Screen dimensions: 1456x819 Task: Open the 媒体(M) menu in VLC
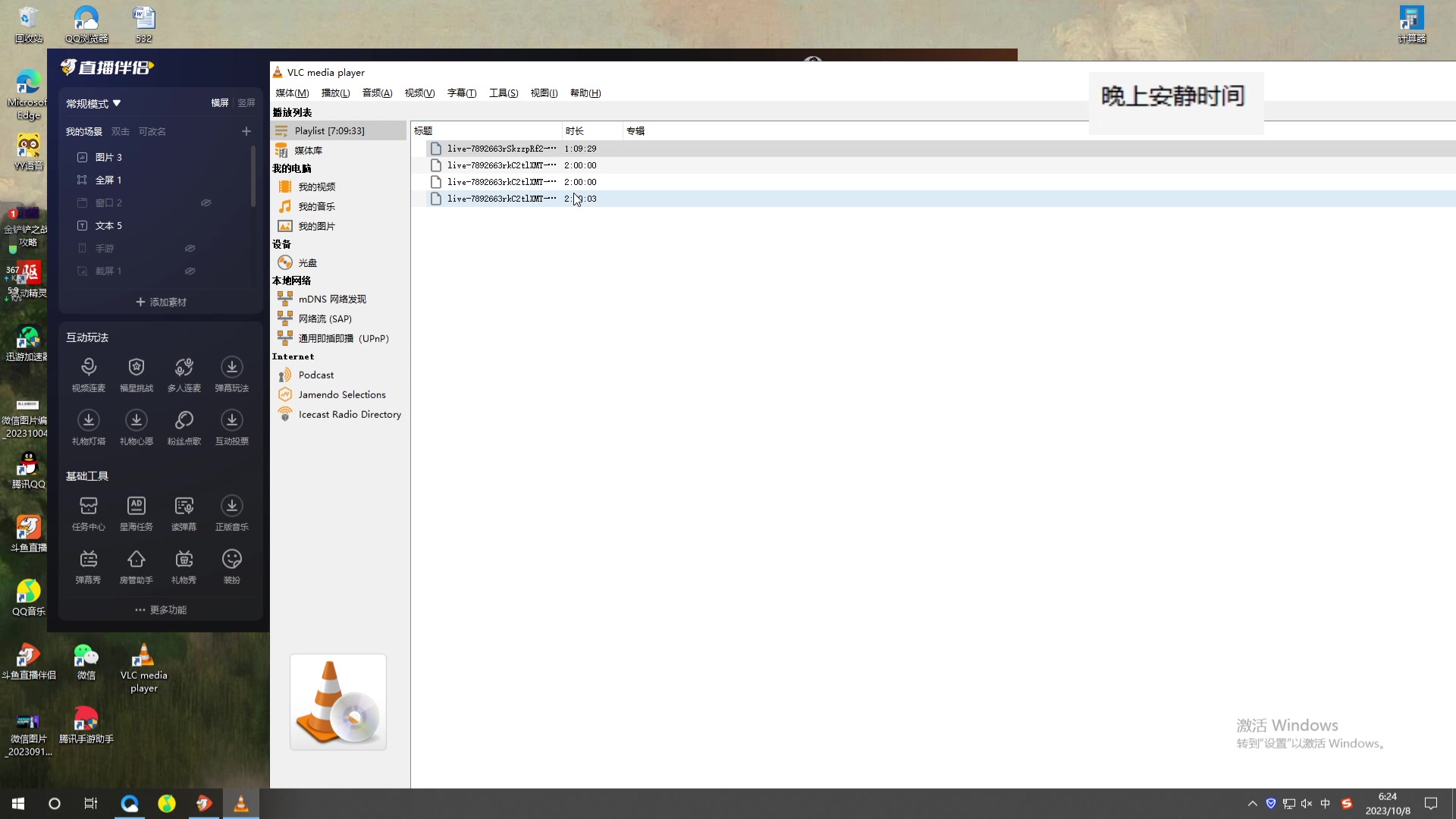(x=292, y=93)
